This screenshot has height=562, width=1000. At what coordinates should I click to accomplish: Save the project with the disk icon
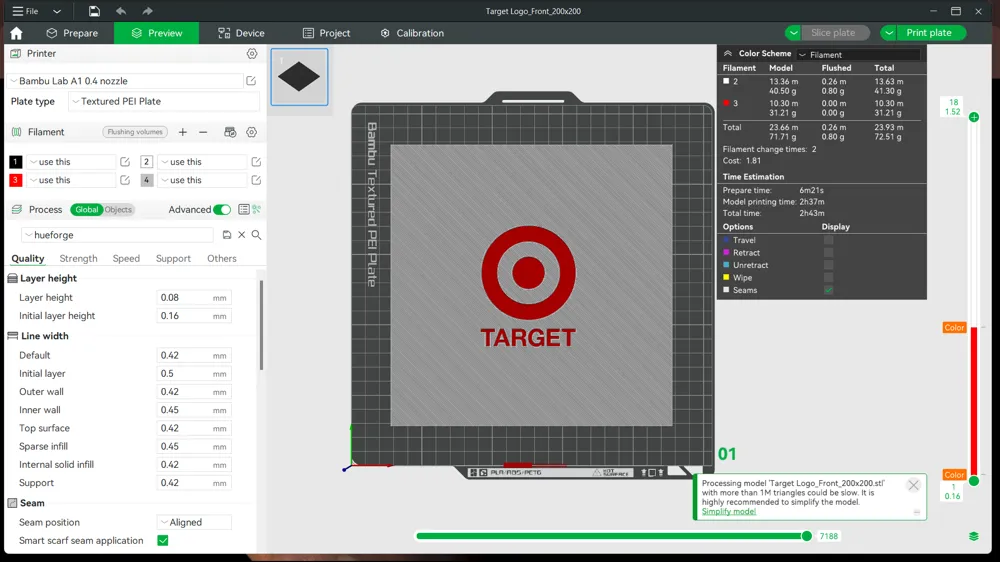point(94,11)
